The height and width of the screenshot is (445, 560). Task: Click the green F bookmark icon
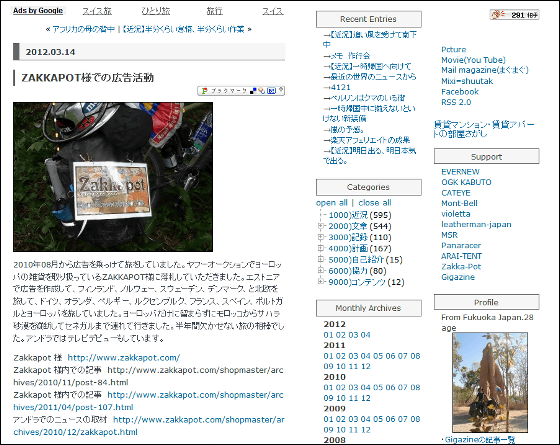click(x=204, y=91)
